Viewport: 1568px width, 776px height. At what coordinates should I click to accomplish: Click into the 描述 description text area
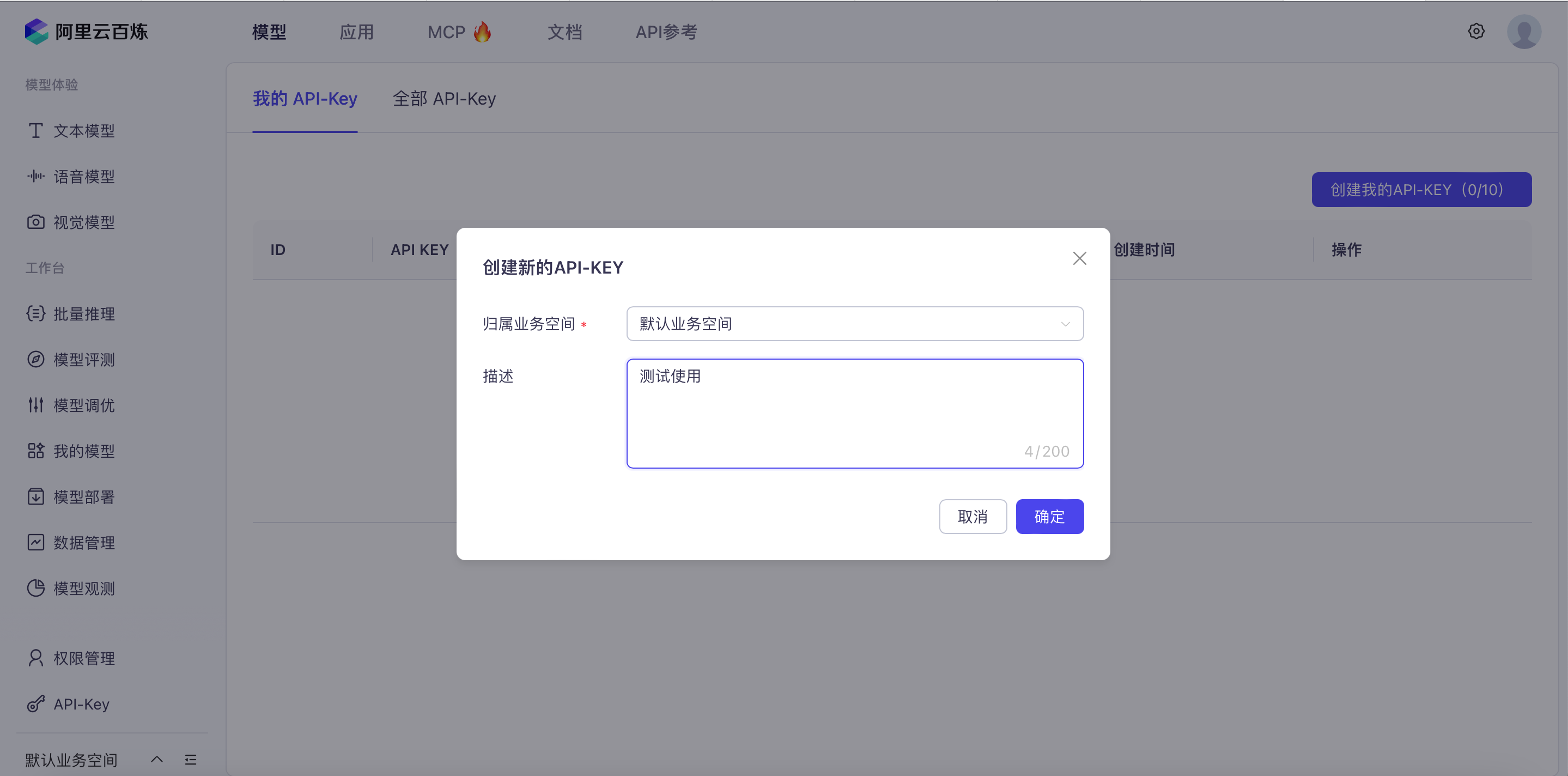point(855,413)
